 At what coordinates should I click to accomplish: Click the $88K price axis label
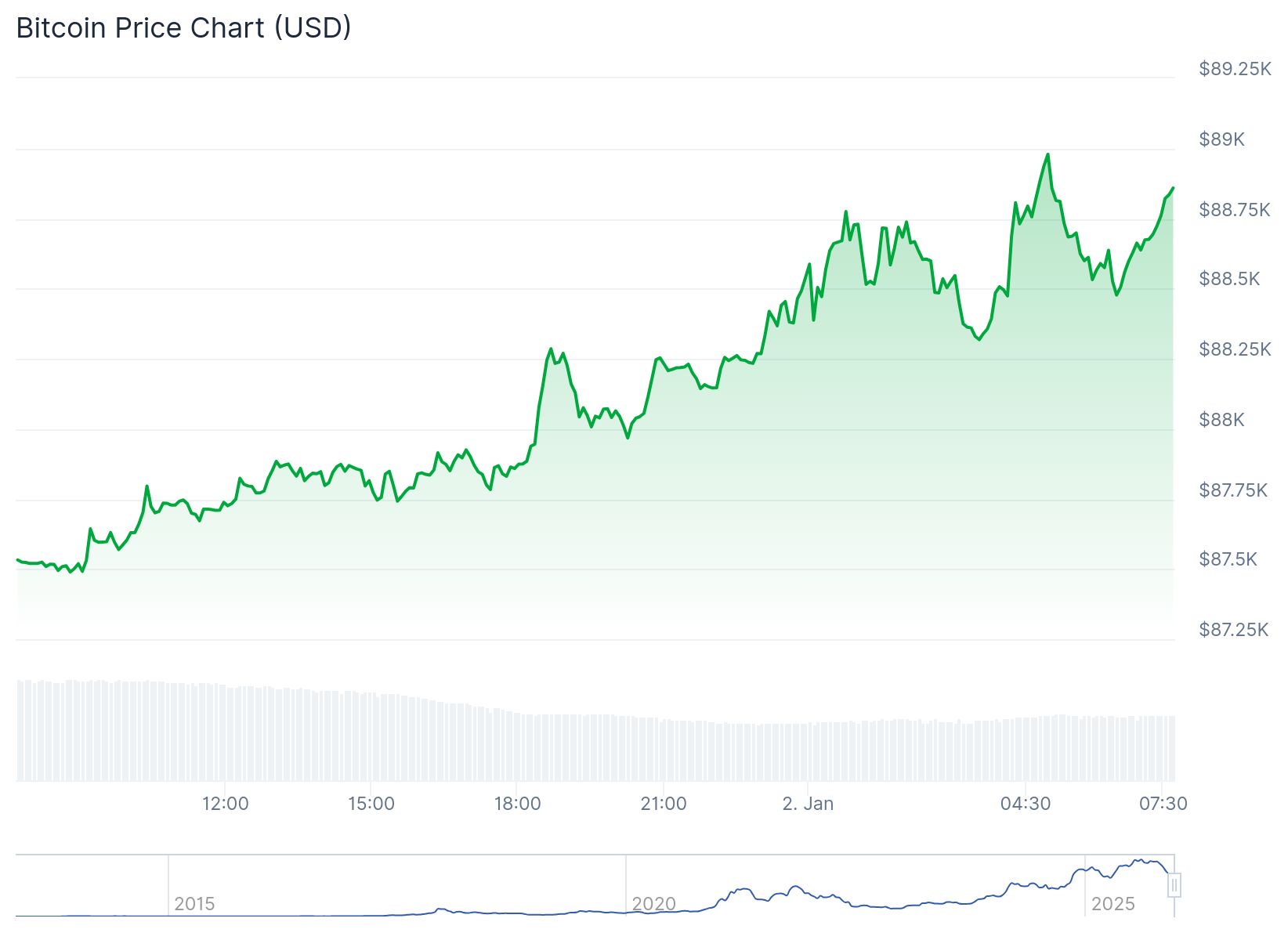[1221, 420]
